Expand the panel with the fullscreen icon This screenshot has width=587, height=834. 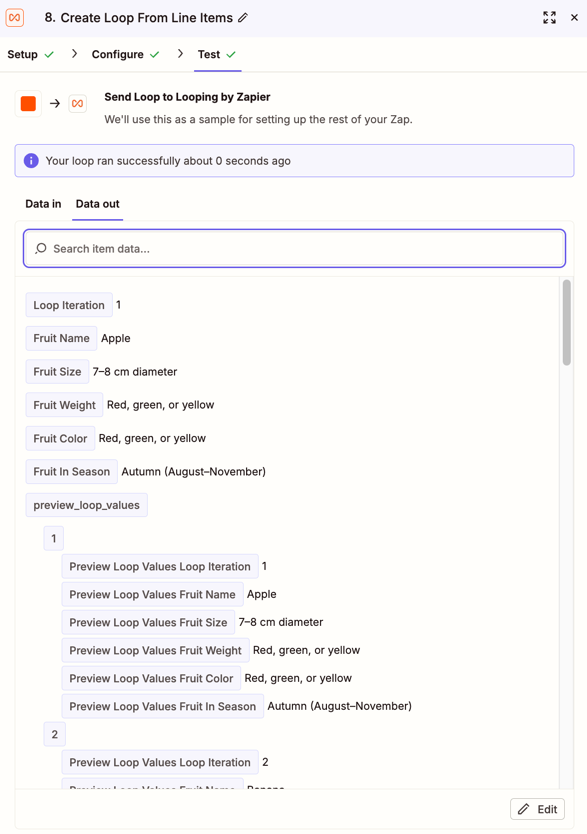[x=549, y=18]
